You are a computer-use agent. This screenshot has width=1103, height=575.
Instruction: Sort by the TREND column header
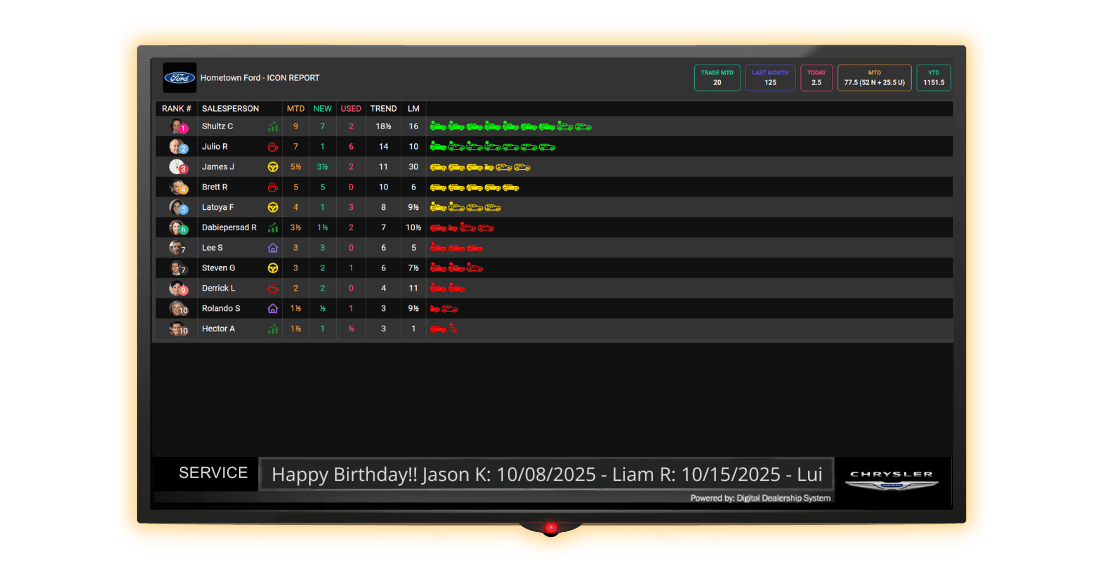383,108
